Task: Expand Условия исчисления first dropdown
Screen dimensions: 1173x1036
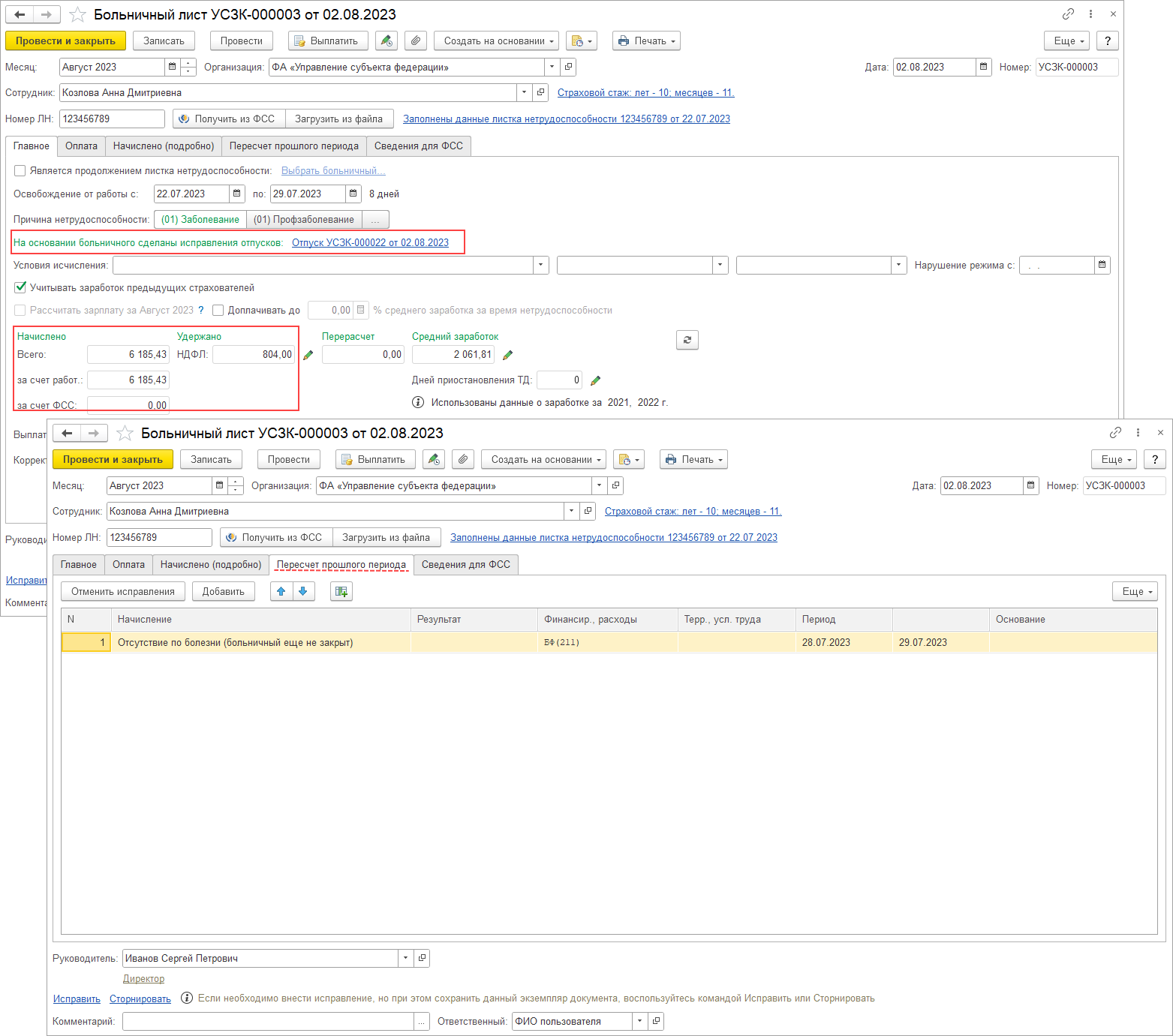Action: point(541,265)
